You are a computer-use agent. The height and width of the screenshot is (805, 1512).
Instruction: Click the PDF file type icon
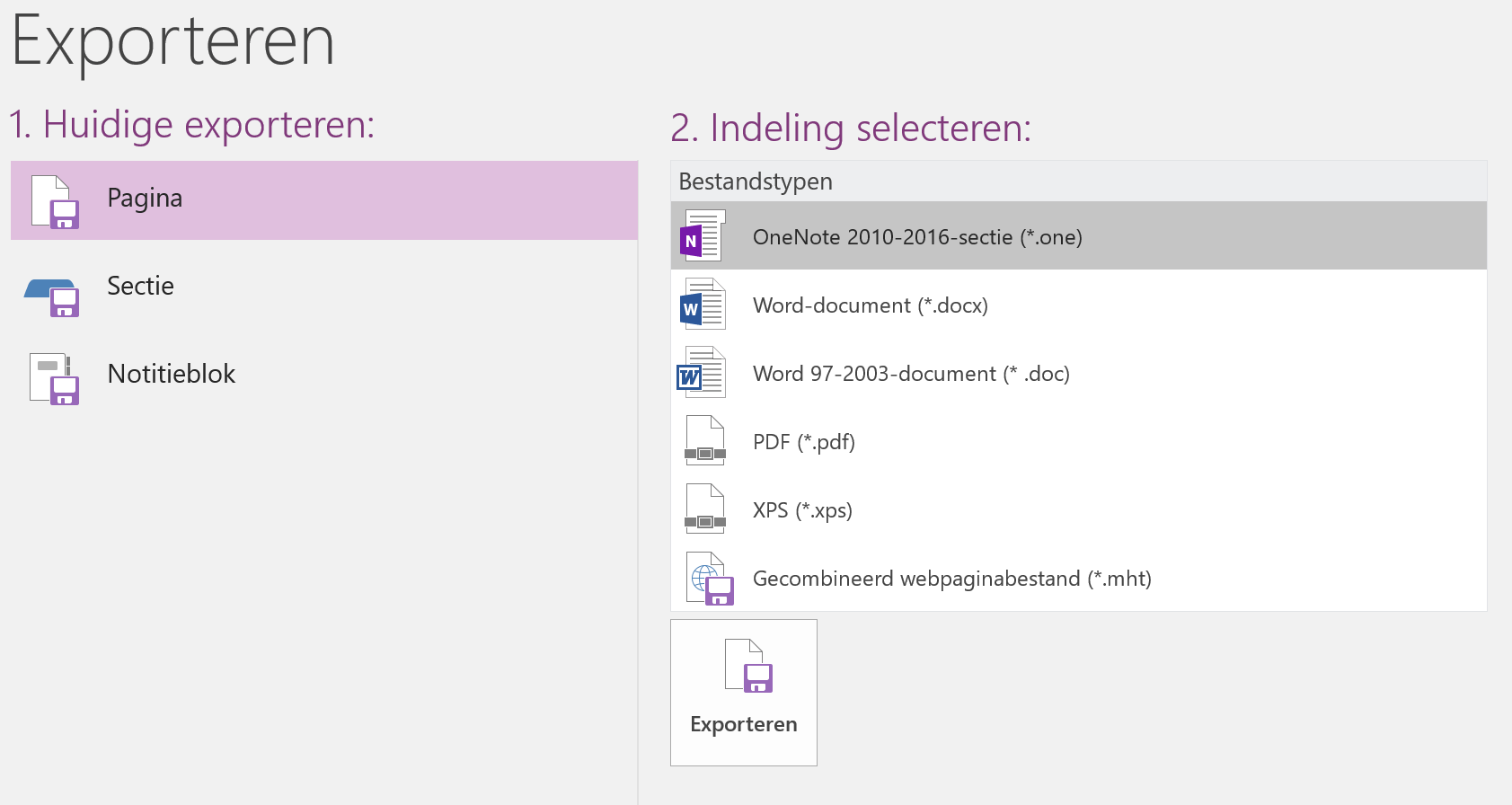705,440
